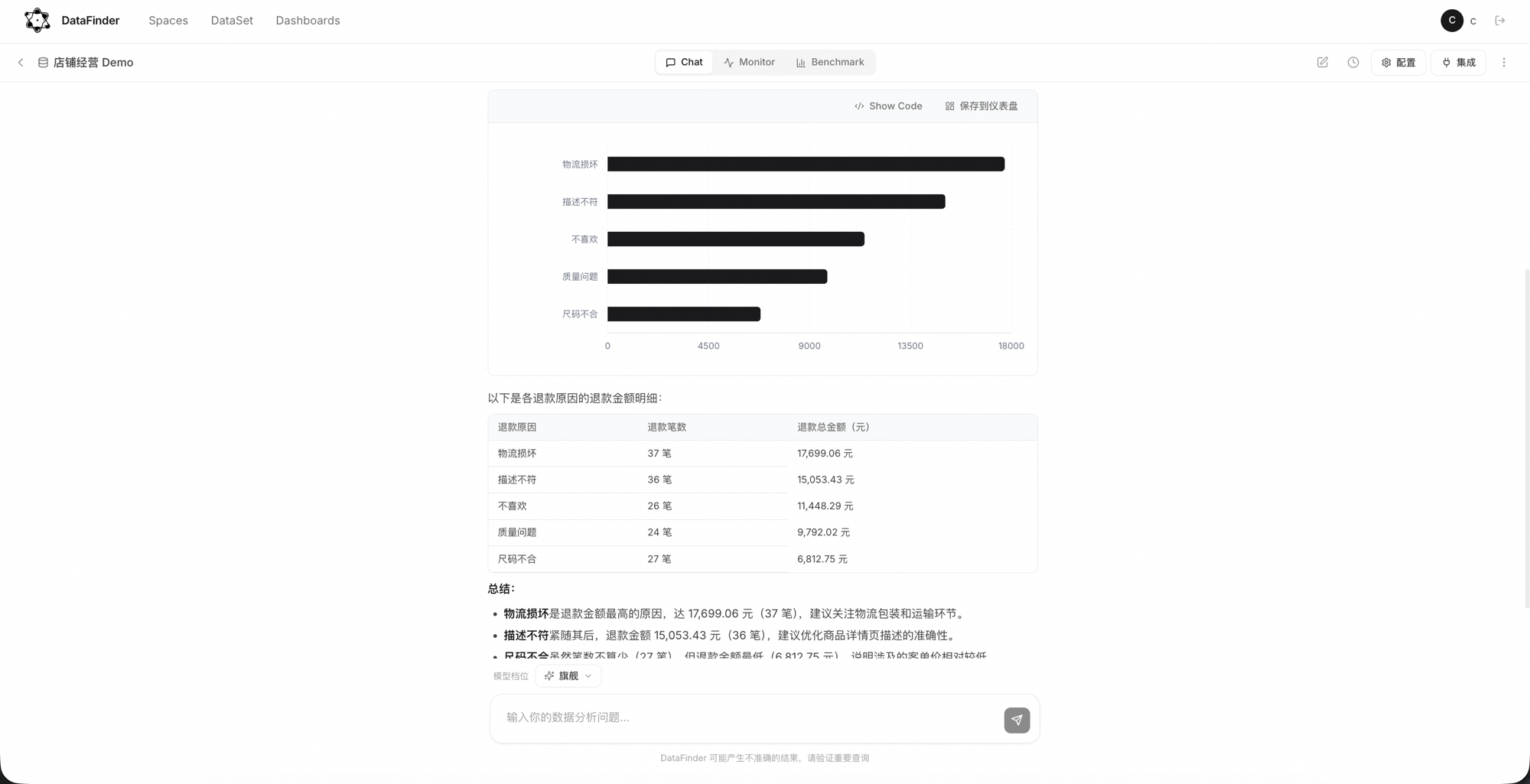Open the Spaces menu
The image size is (1530, 784).
coord(168,21)
